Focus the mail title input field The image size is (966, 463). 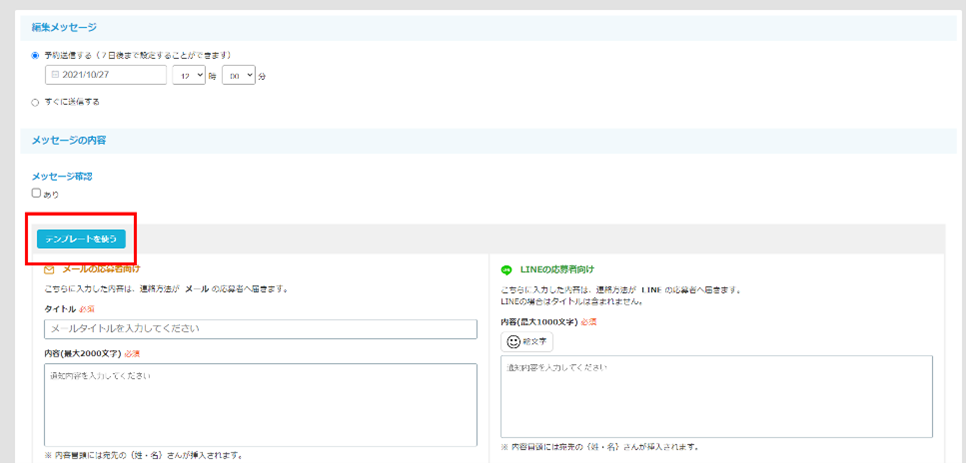(x=260, y=329)
